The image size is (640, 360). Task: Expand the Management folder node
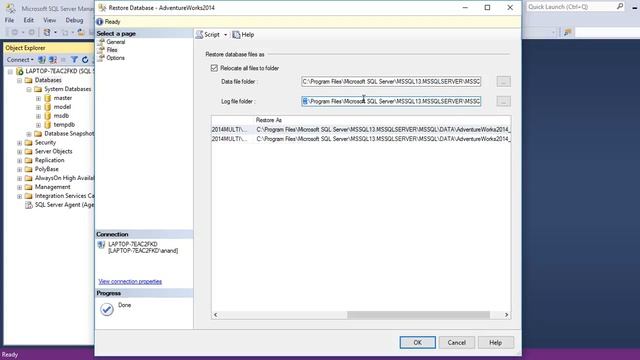19,187
